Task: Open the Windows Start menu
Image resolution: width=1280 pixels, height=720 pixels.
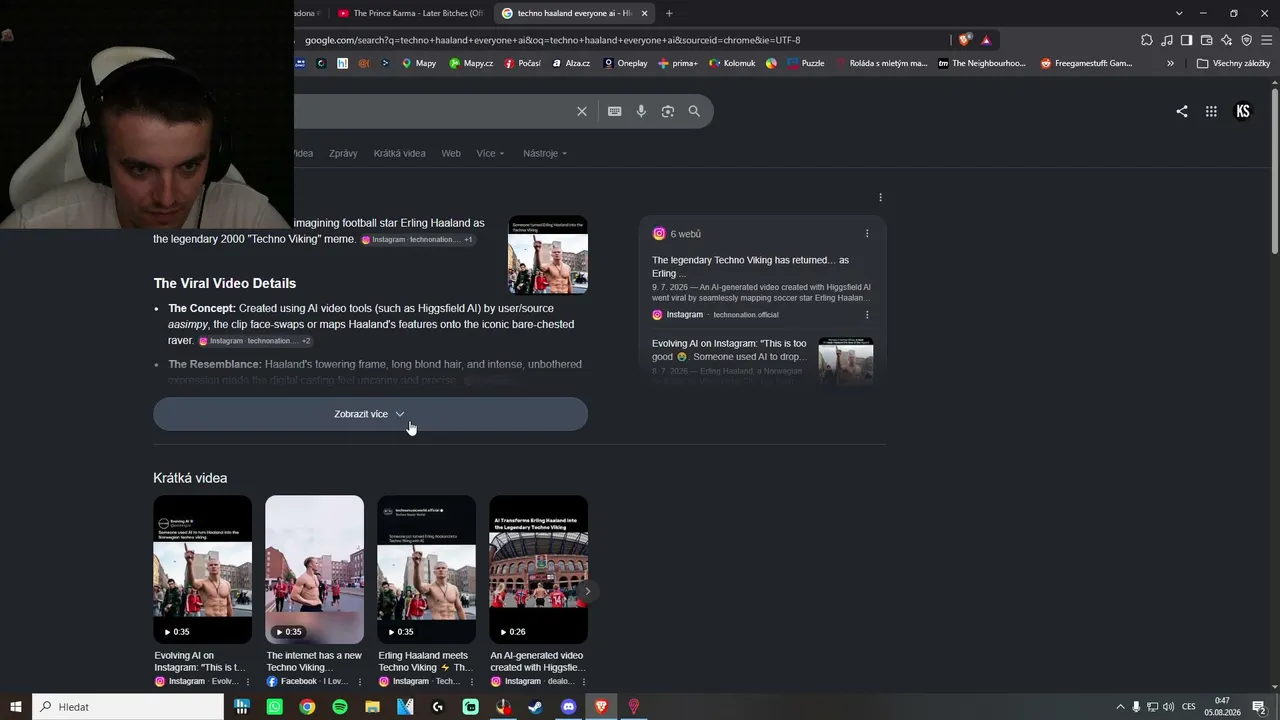Action: click(16, 707)
